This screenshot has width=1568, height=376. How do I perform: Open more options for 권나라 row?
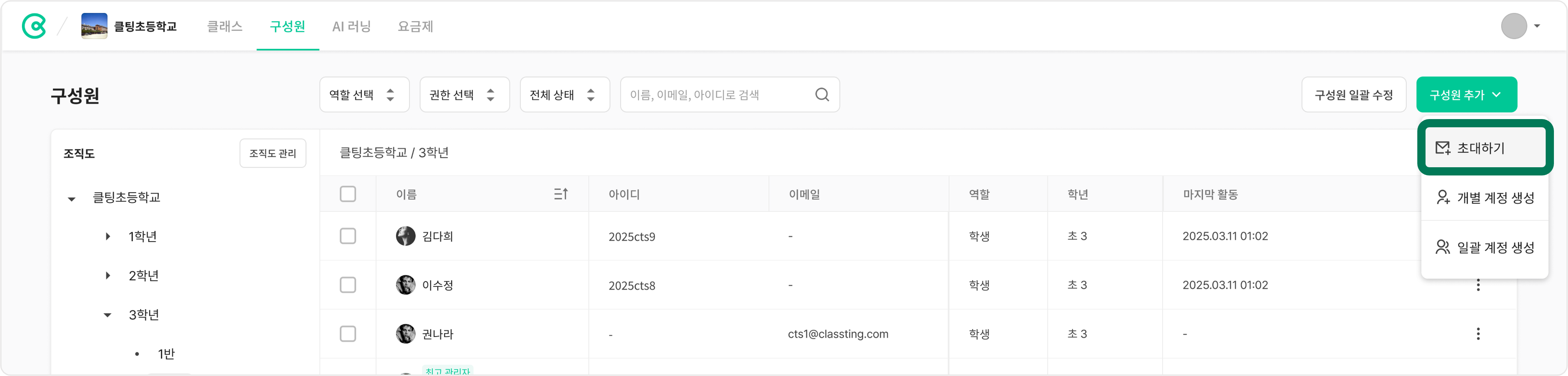[x=1478, y=334]
